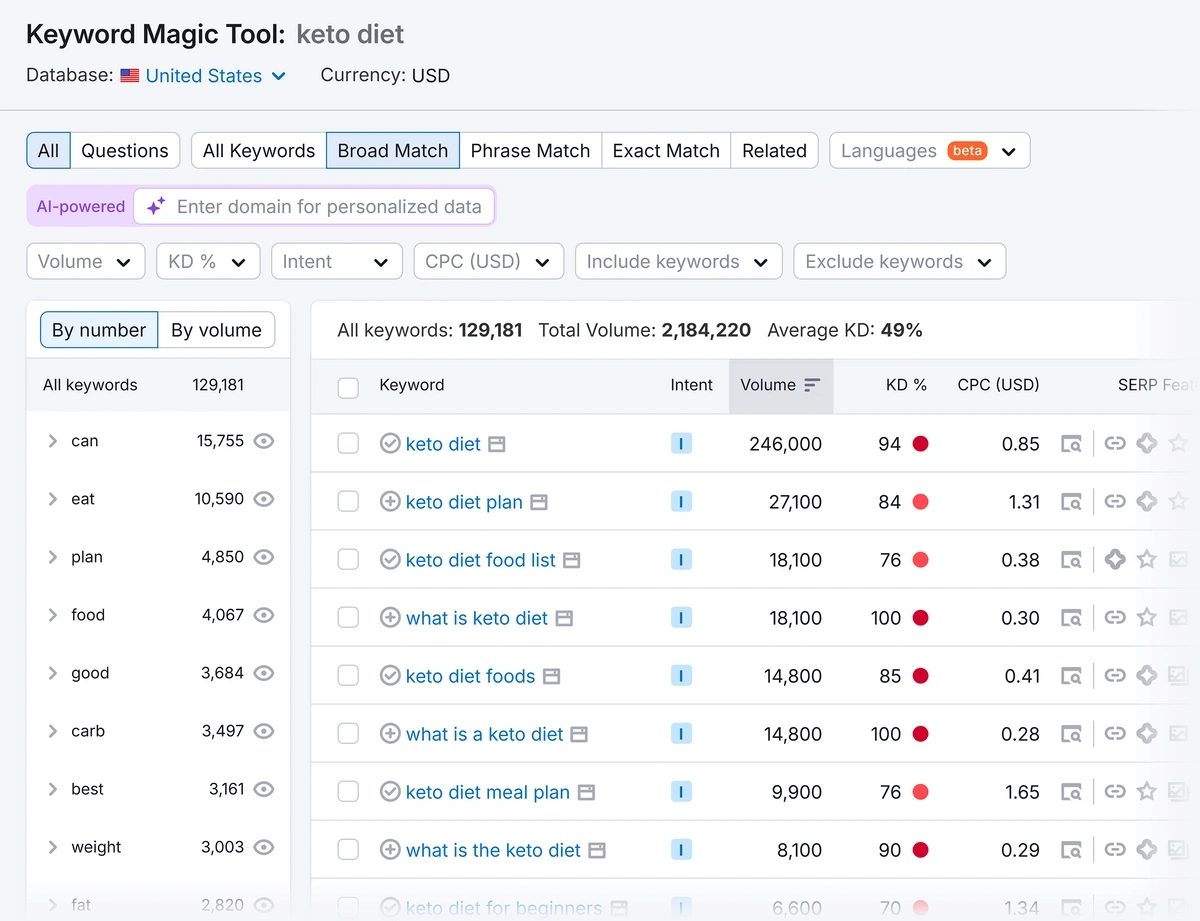The height and width of the screenshot is (921, 1200).
Task: Select all keywords via the header checkbox
Action: pyautogui.click(x=348, y=385)
